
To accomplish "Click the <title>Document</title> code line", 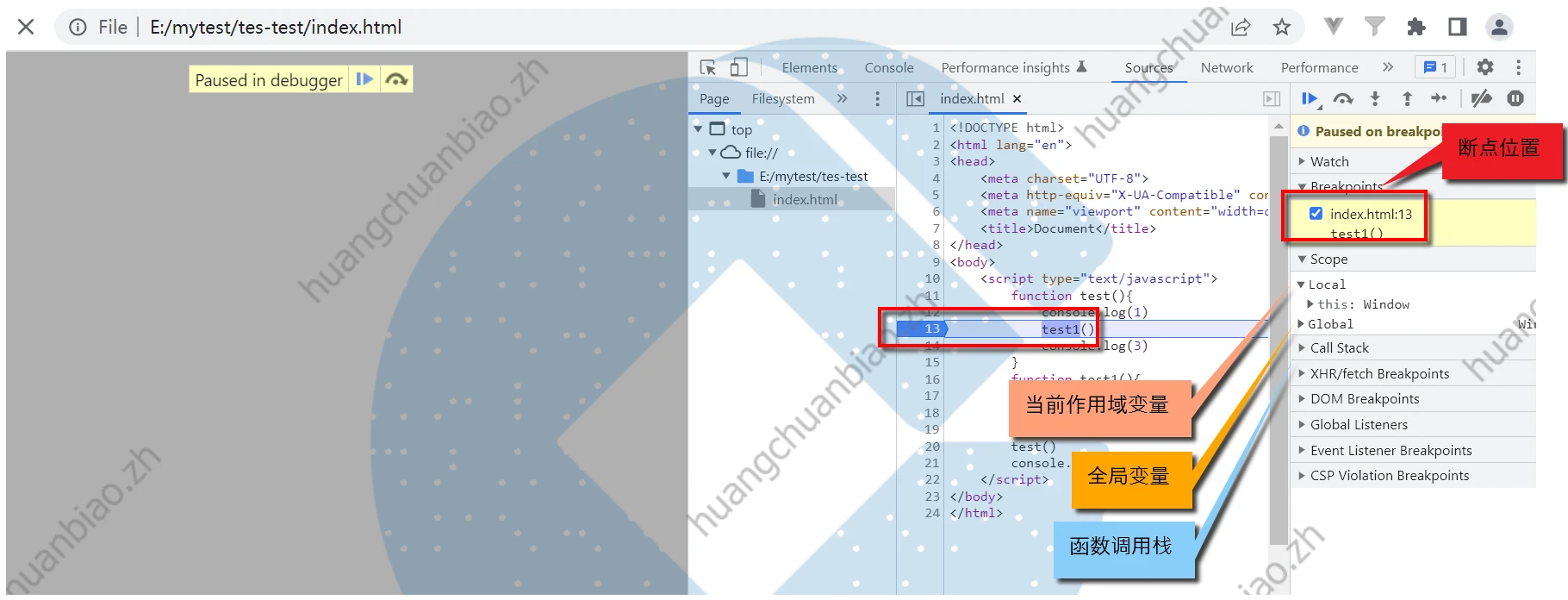I will pos(1068,228).
